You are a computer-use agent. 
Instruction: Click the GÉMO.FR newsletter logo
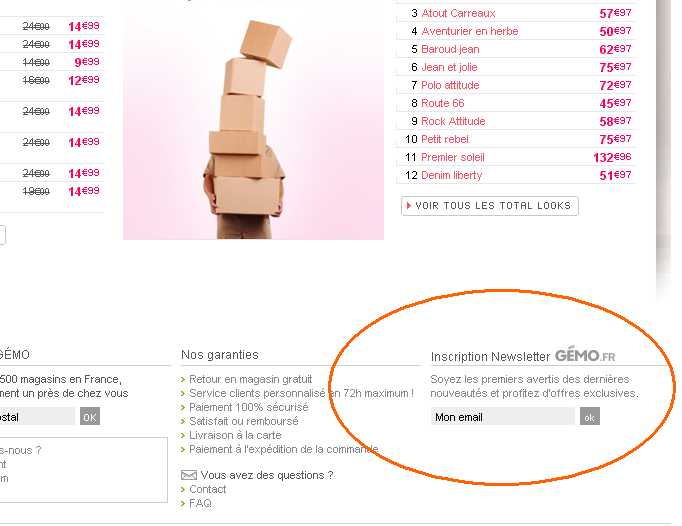pos(585,356)
